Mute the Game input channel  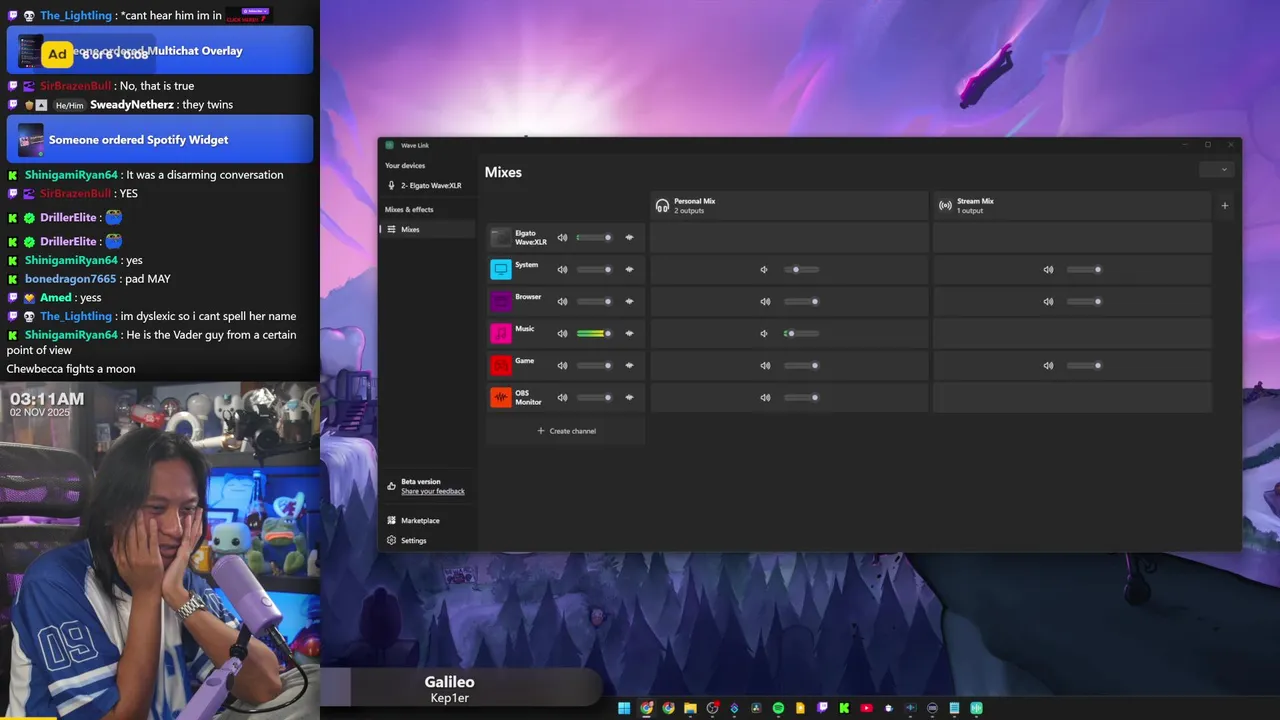[562, 365]
